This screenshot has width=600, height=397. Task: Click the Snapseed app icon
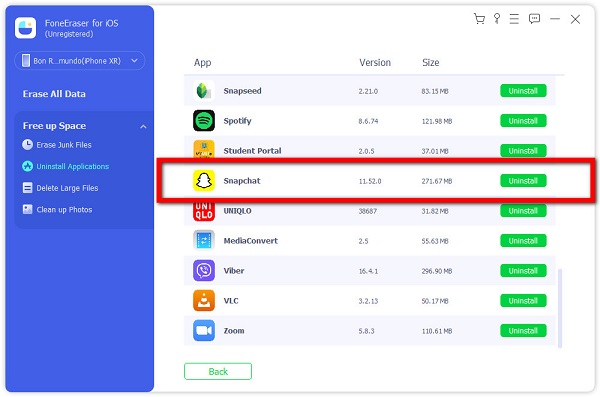point(204,91)
